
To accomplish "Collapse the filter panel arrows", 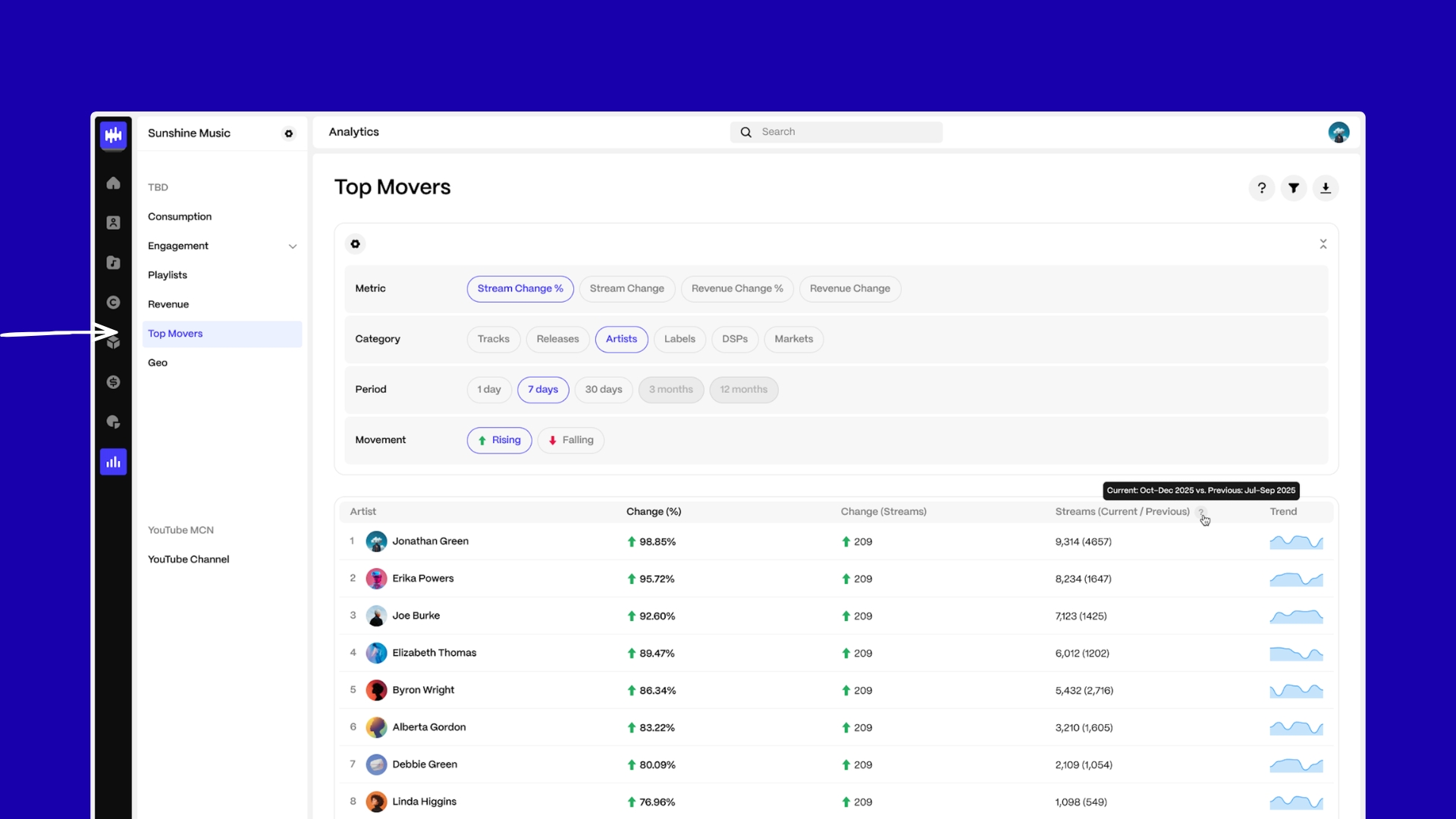I will [1323, 244].
